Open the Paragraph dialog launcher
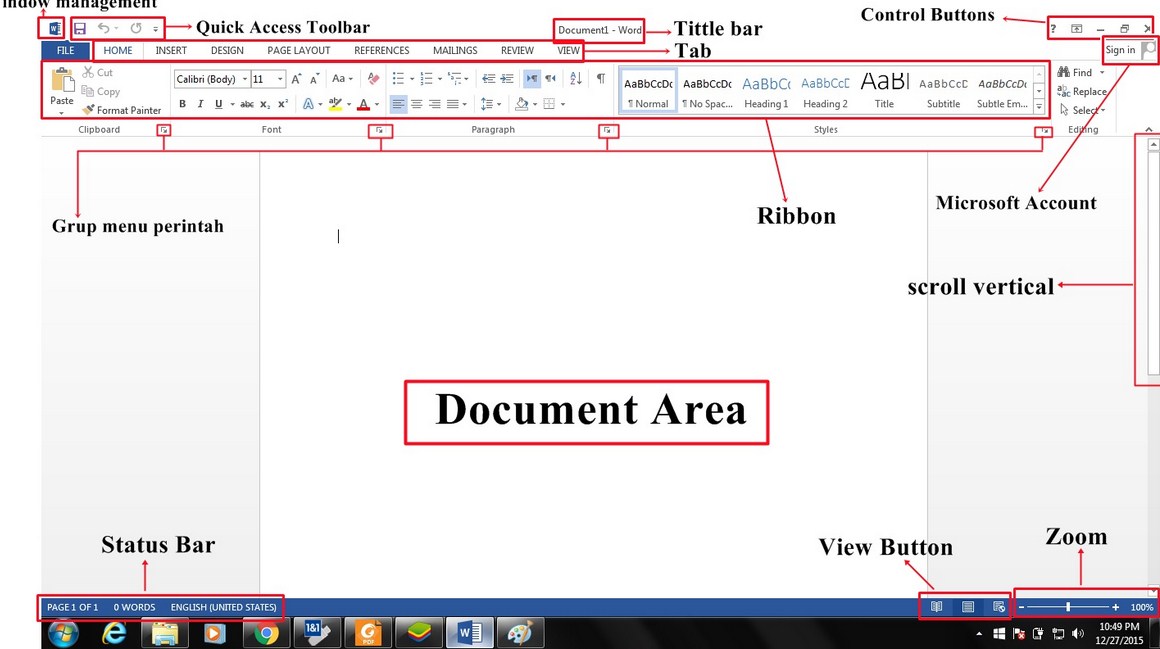The height and width of the screenshot is (649, 1160). pyautogui.click(x=607, y=130)
